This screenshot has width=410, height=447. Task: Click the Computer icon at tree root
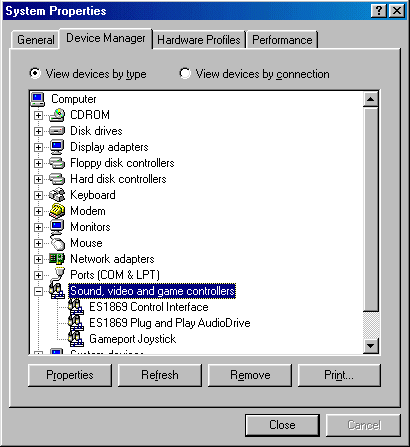tap(38, 99)
